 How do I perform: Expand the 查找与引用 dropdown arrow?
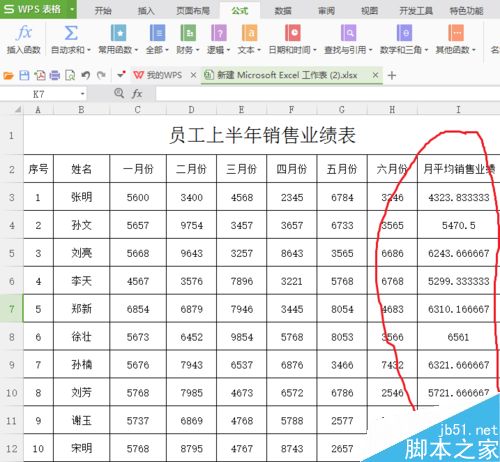coord(371,50)
